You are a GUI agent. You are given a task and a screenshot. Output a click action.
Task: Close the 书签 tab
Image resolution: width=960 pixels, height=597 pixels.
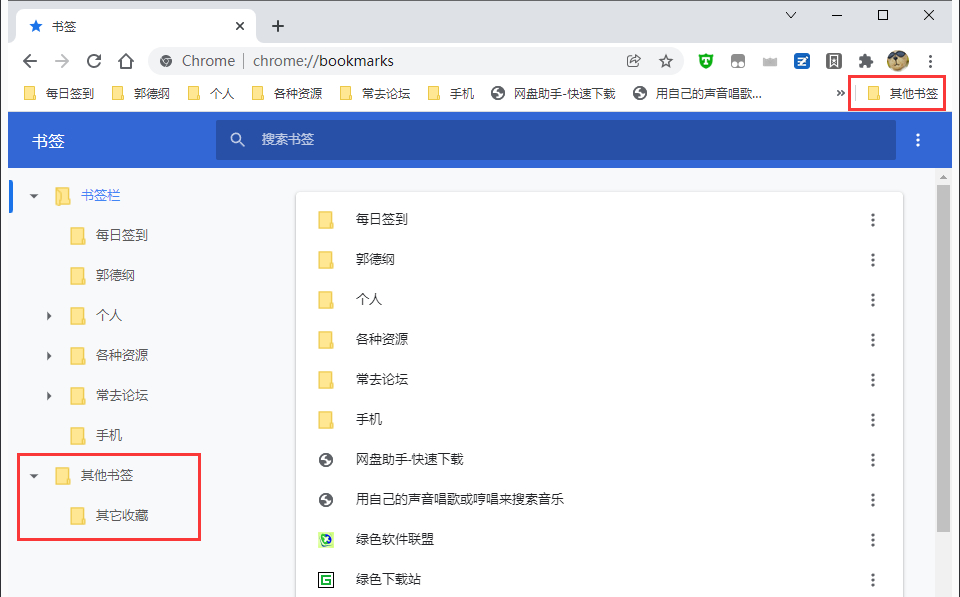tap(240, 26)
